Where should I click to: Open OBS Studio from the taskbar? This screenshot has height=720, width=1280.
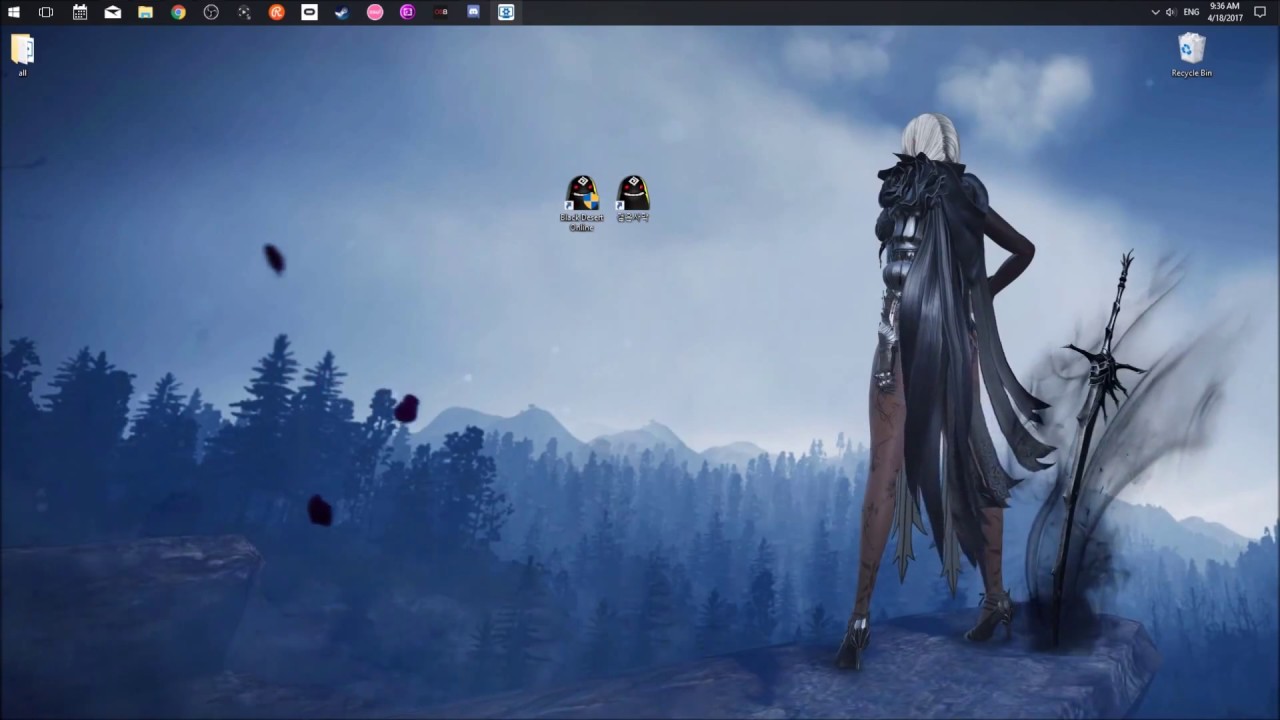211,12
